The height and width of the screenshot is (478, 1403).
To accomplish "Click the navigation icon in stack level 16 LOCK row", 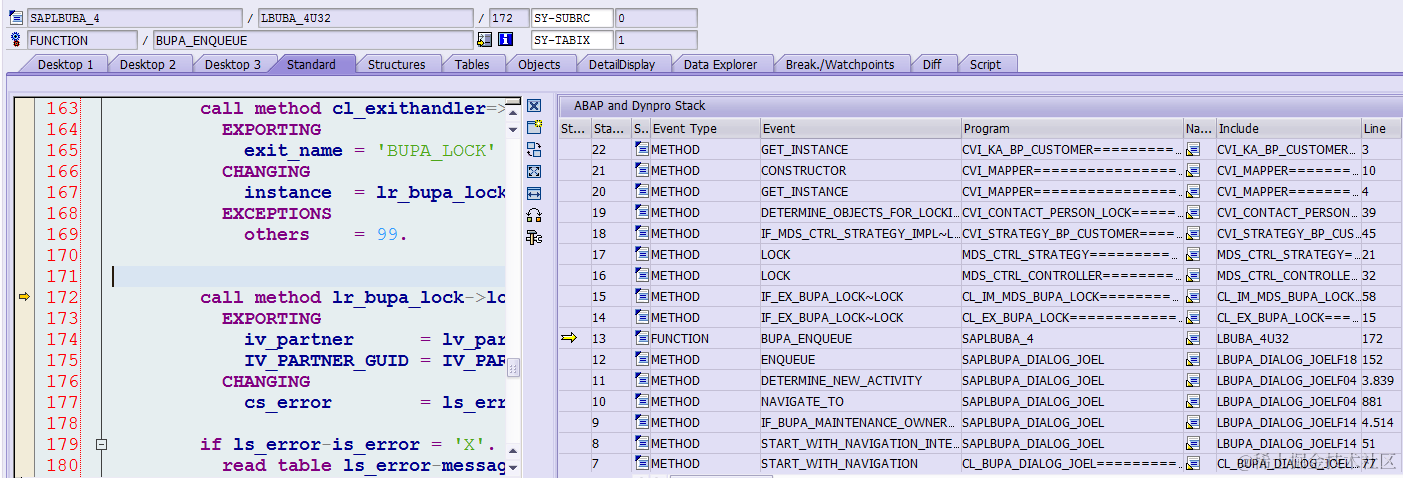I will pyautogui.click(x=1193, y=276).
